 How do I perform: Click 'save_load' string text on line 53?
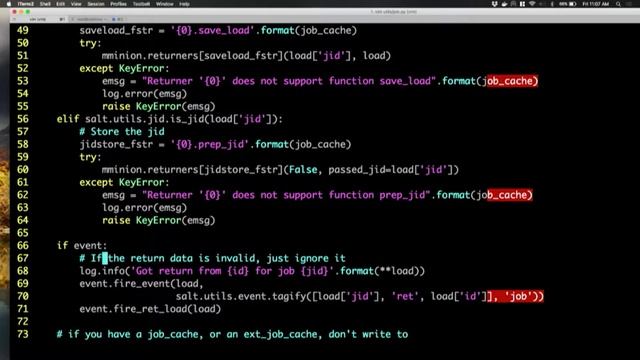coord(405,81)
